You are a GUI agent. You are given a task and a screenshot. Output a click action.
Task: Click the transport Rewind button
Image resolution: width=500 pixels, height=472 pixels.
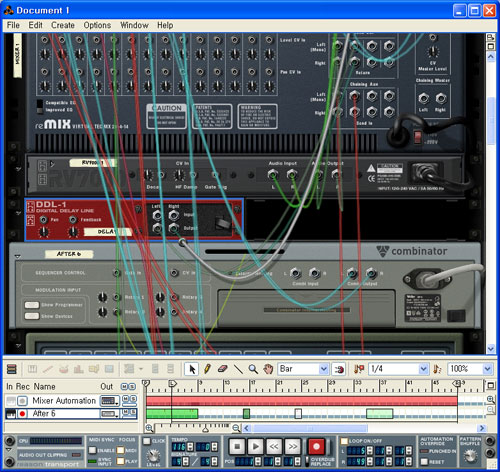pos(274,446)
